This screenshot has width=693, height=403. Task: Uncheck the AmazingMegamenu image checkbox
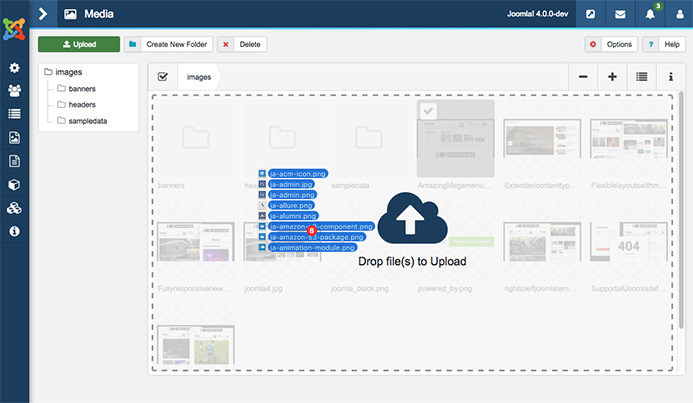428,111
